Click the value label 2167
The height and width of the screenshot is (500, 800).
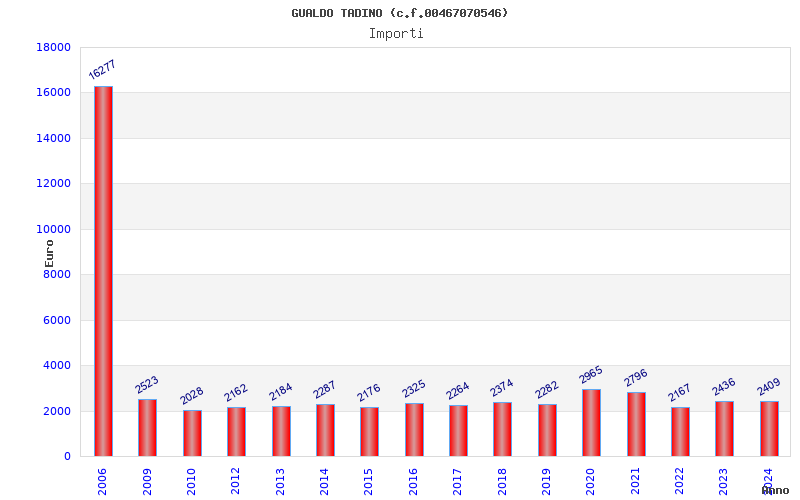680,393
